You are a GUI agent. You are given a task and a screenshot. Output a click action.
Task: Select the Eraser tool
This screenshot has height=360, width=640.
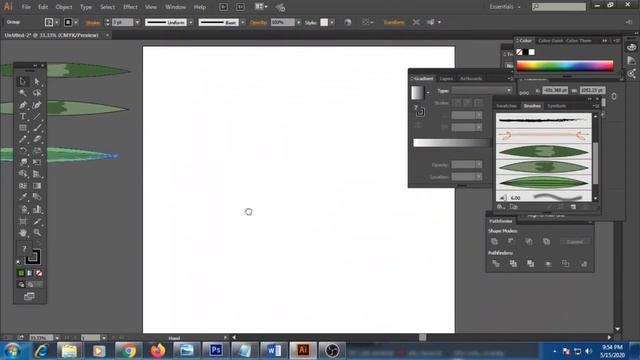coord(37,139)
